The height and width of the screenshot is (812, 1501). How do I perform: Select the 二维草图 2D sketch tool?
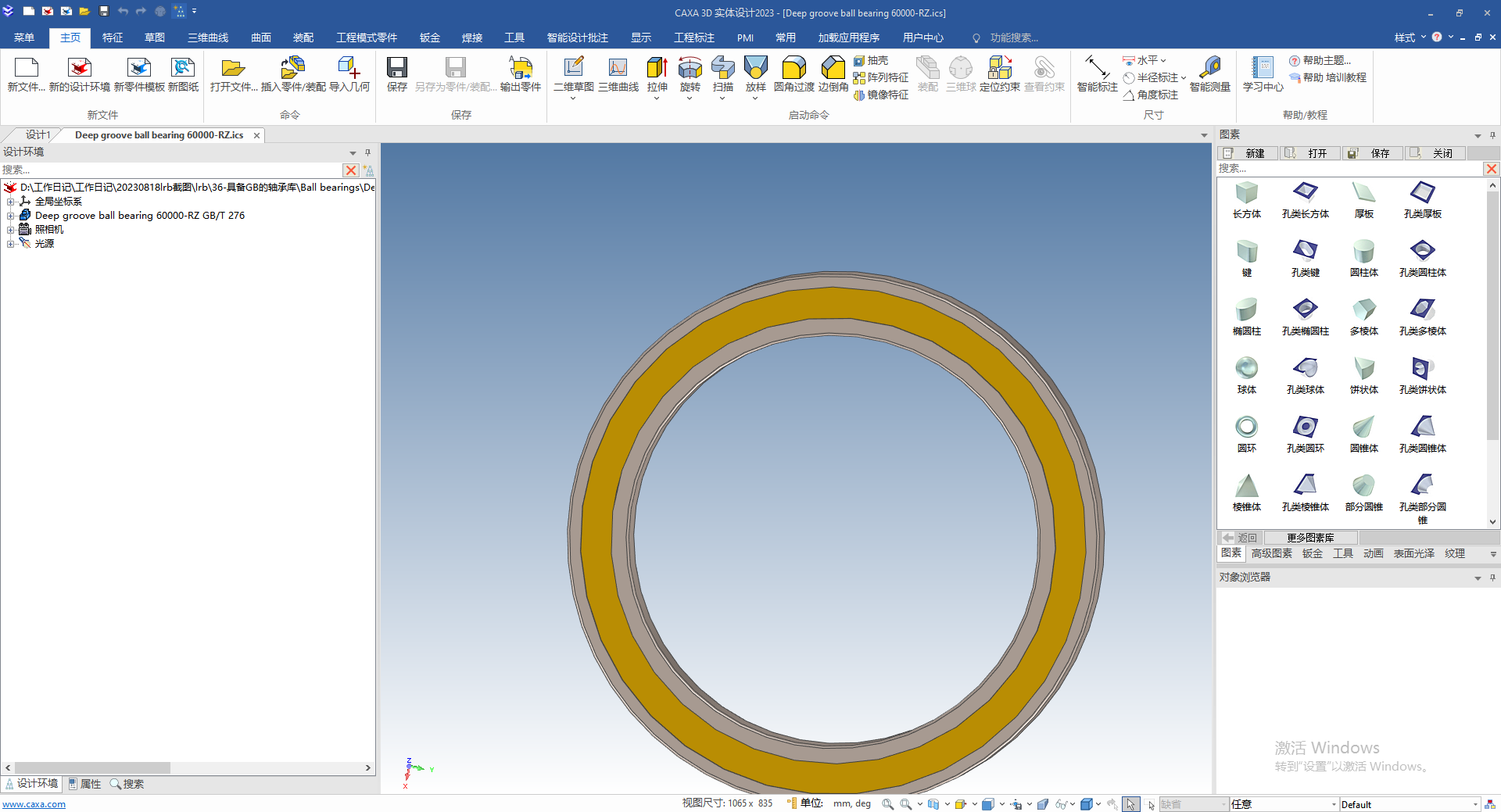click(x=574, y=74)
